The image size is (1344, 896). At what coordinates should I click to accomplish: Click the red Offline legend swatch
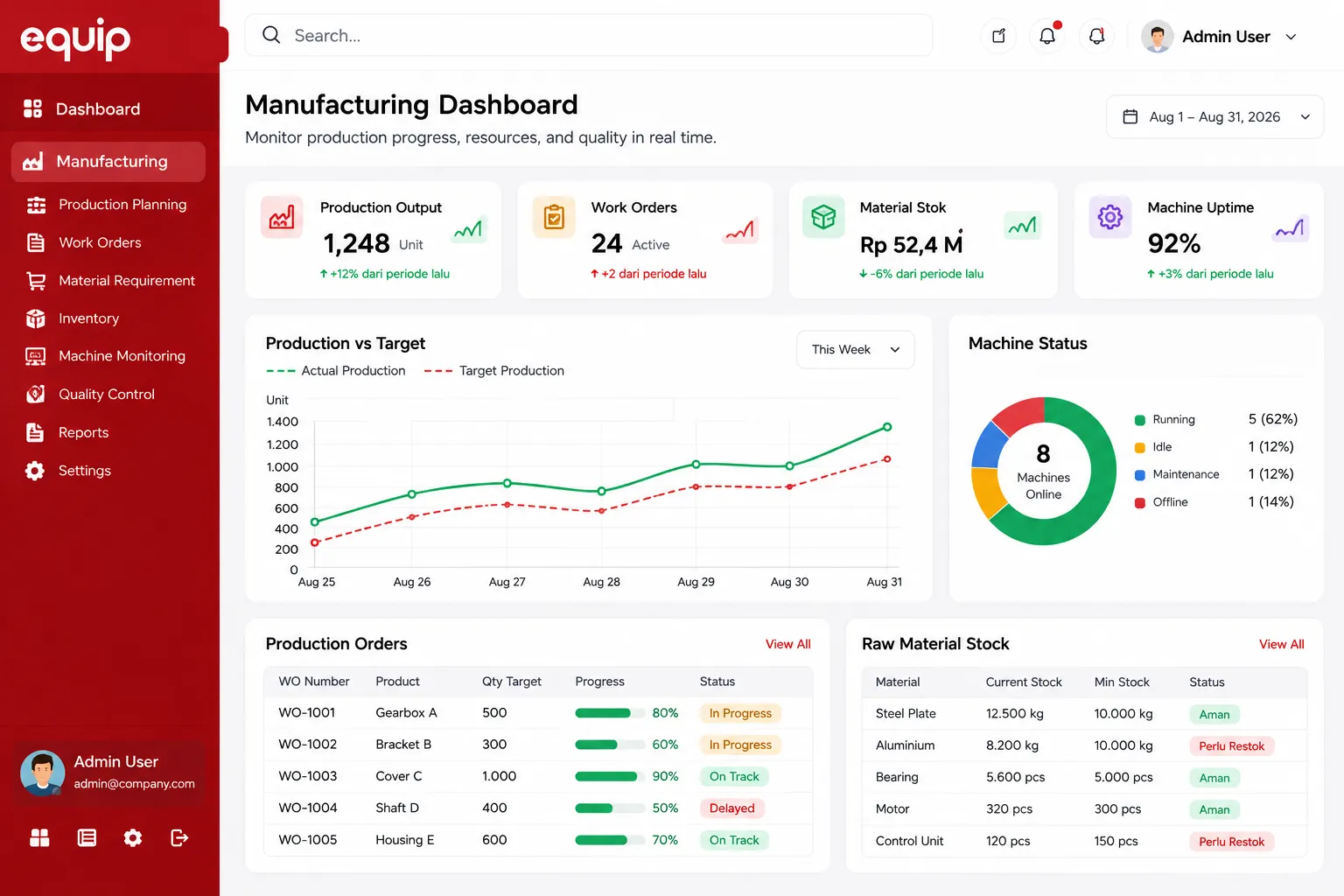[1140, 502]
